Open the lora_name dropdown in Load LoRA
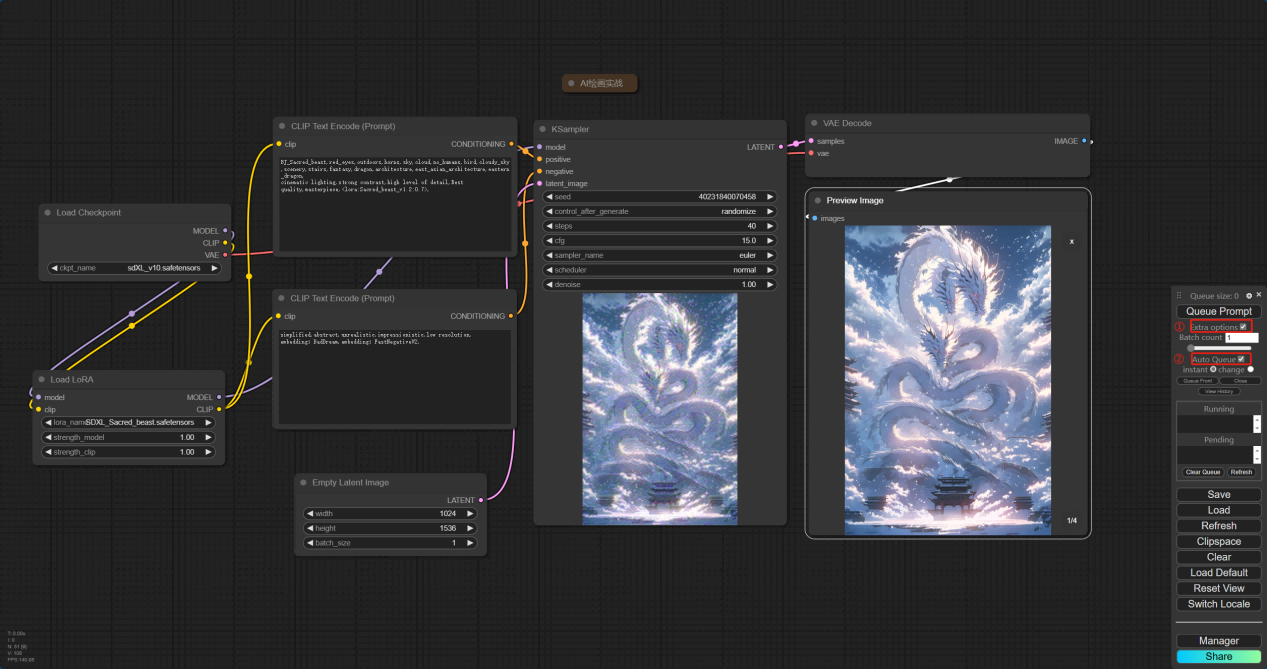1267x669 pixels. coord(129,422)
